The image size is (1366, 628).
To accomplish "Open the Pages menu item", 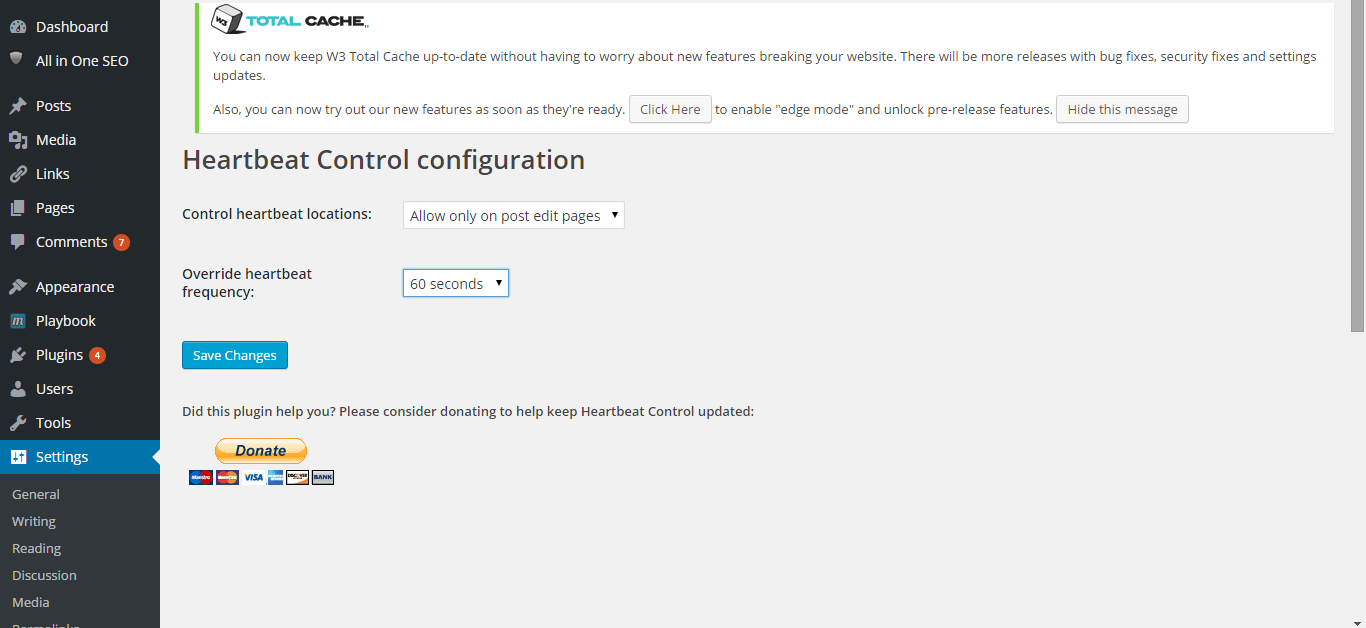I will [x=55, y=208].
